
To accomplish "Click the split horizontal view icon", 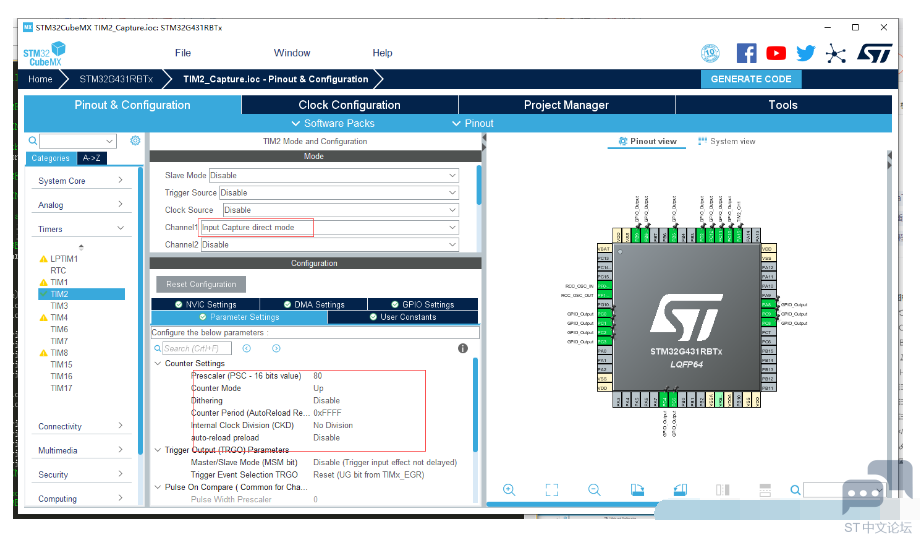I will click(x=722, y=490).
